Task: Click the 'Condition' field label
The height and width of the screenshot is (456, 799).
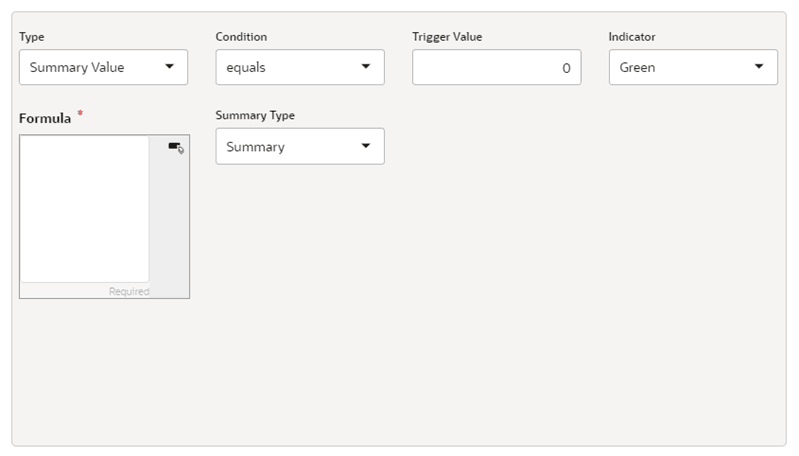Action: 241,37
